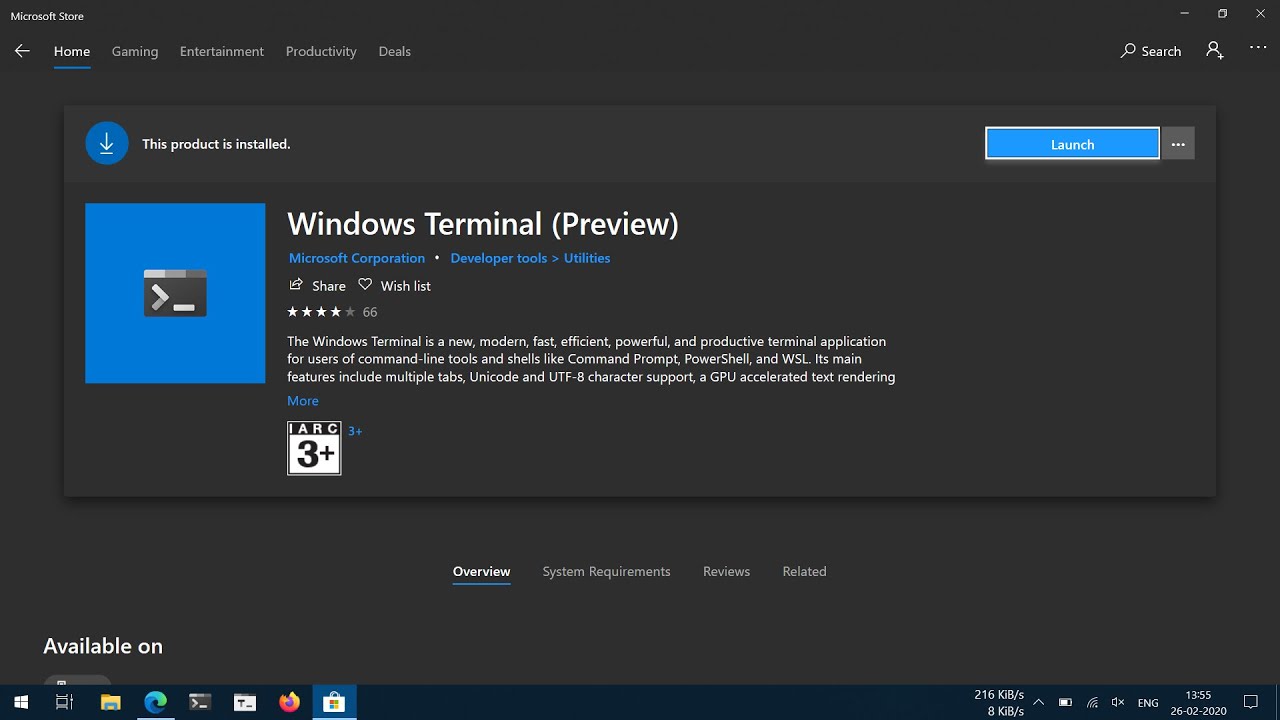Open the Deals tab
Viewport: 1280px width, 720px height.
(x=395, y=51)
